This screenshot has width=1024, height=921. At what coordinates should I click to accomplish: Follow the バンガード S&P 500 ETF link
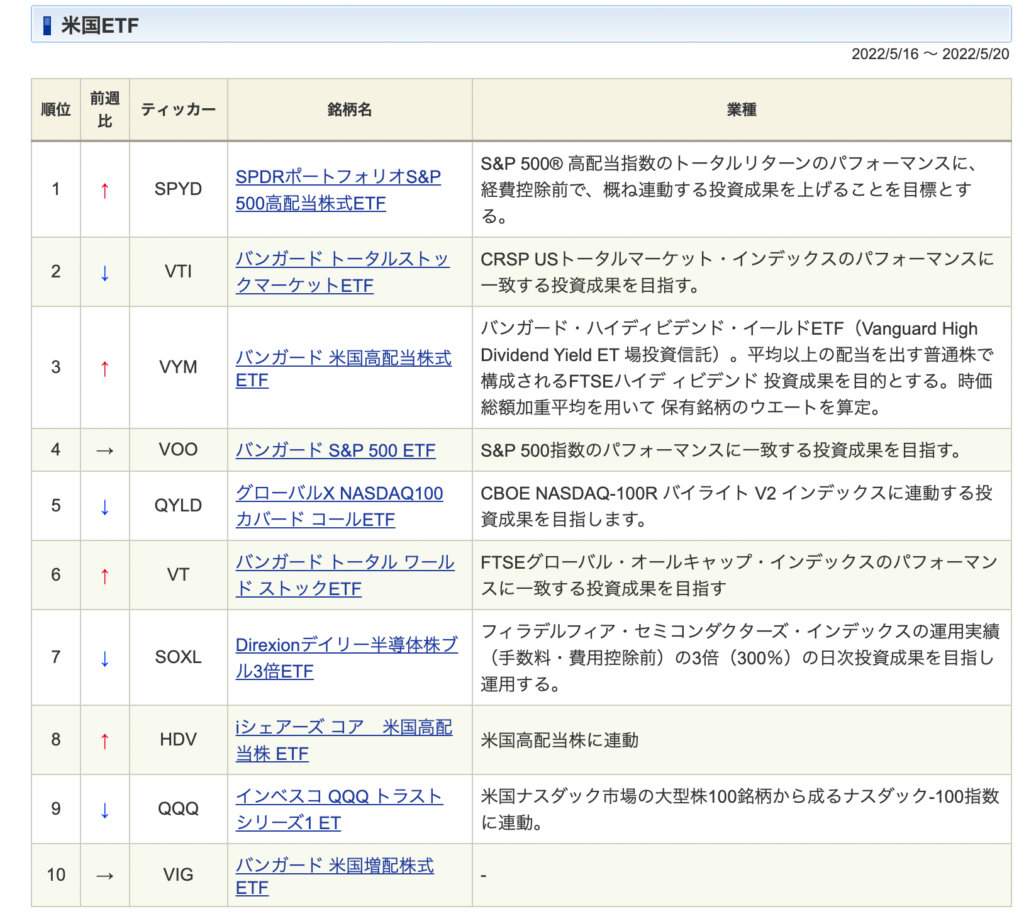[x=335, y=450]
